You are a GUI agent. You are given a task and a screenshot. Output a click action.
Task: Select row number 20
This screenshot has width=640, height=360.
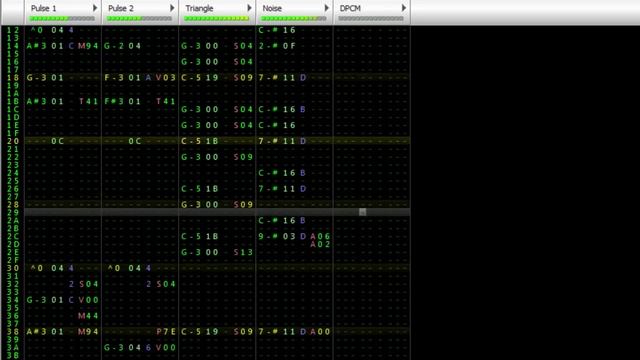click(13, 141)
